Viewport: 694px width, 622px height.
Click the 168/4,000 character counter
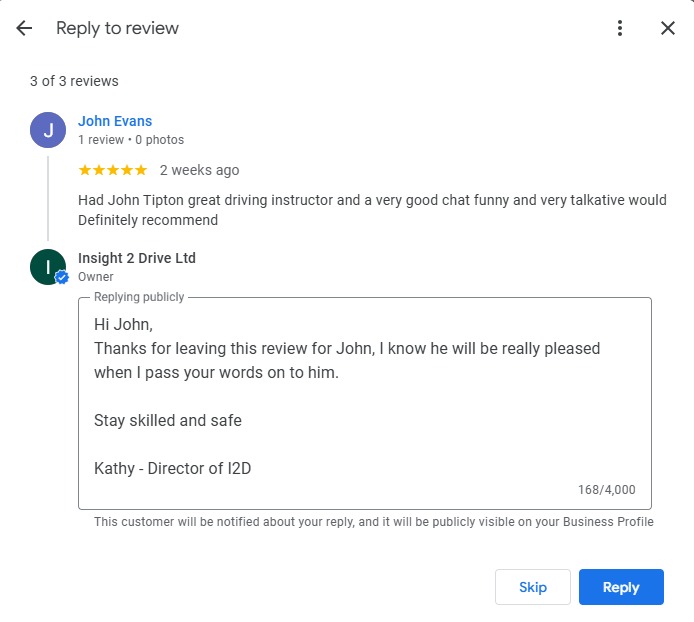coord(606,490)
